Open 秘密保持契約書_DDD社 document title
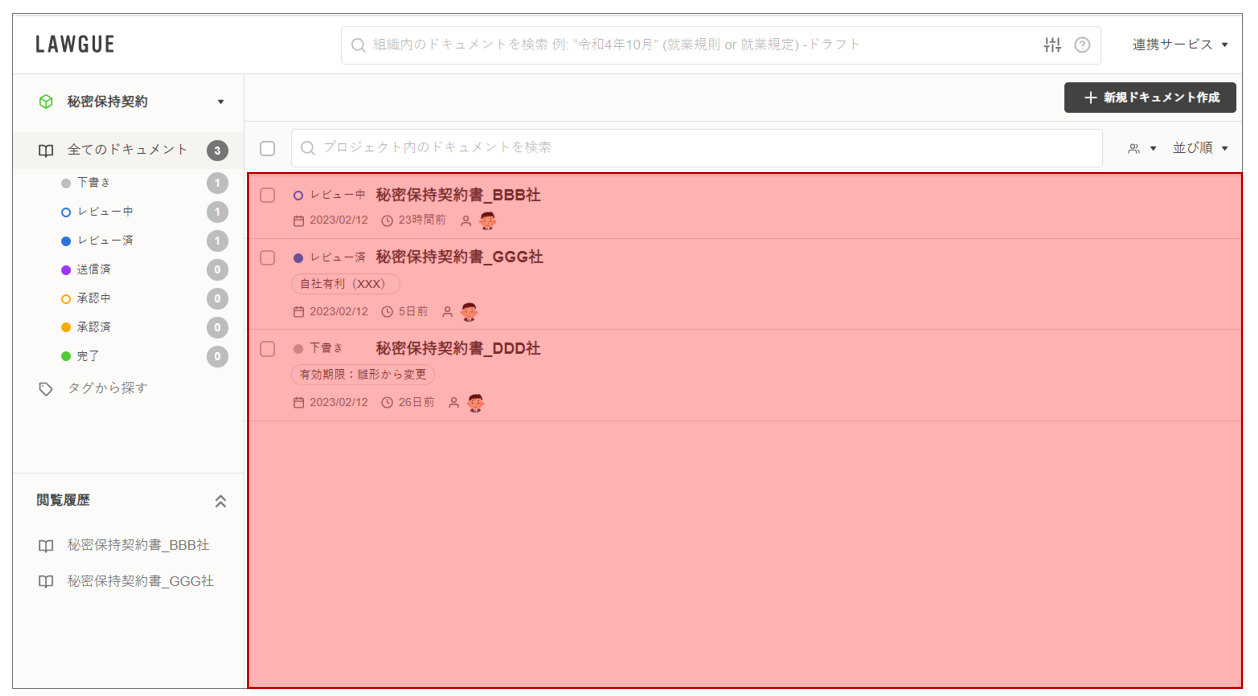The image size is (1258, 696). [458, 349]
